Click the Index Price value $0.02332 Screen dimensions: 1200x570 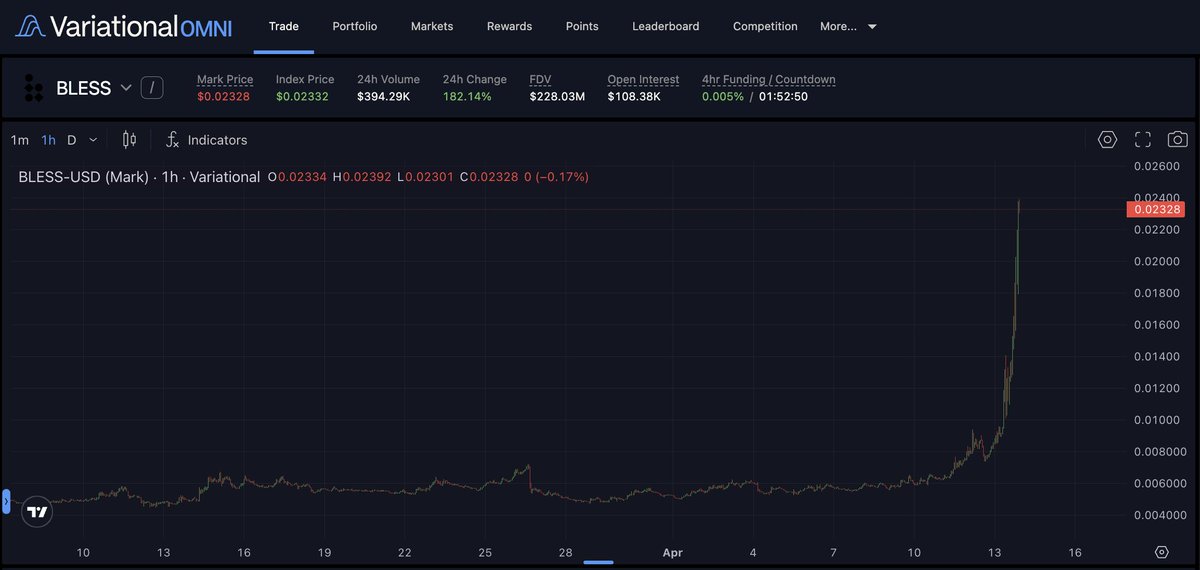(304, 96)
